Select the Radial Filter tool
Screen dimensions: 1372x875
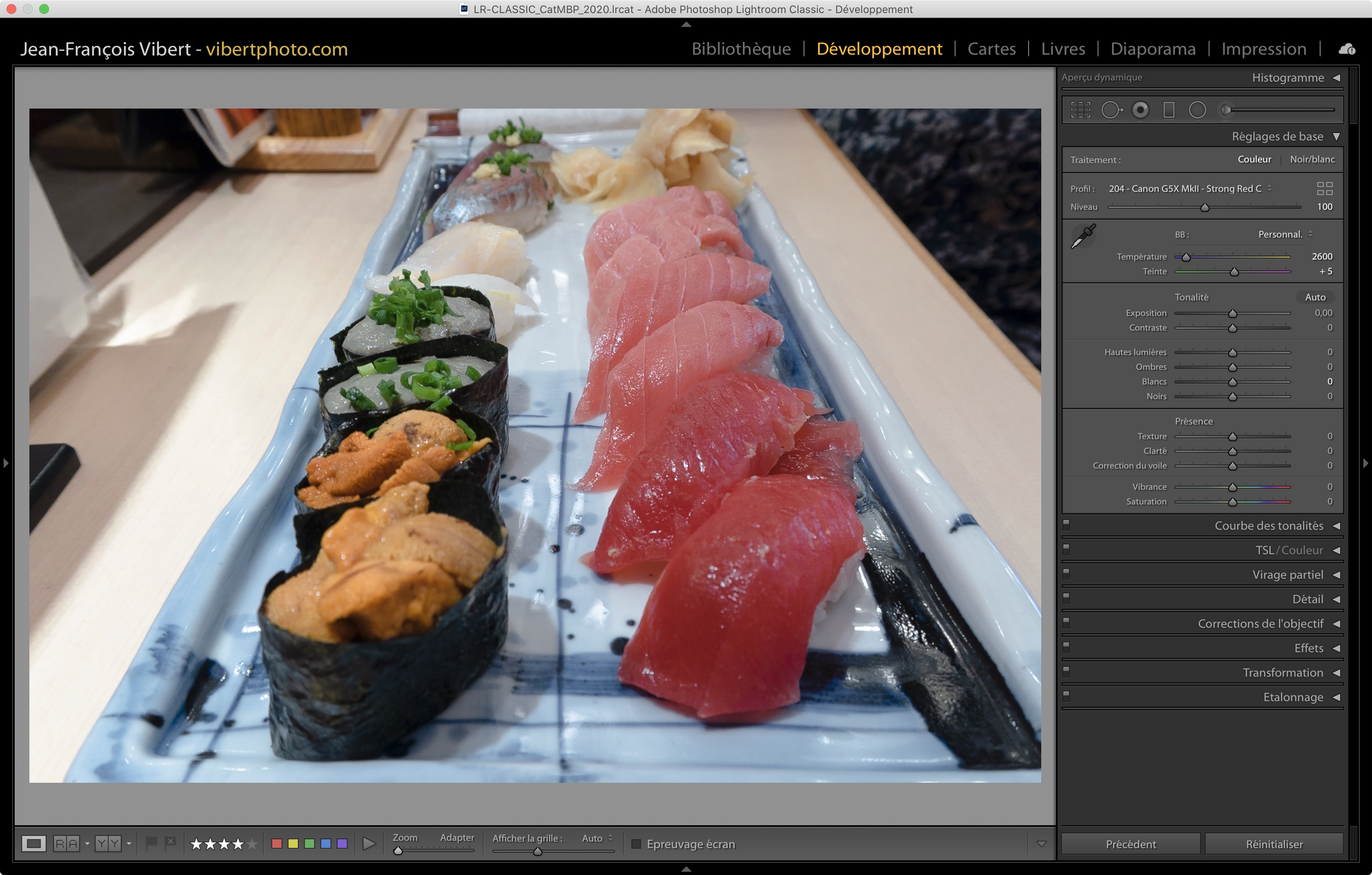[x=1197, y=110]
